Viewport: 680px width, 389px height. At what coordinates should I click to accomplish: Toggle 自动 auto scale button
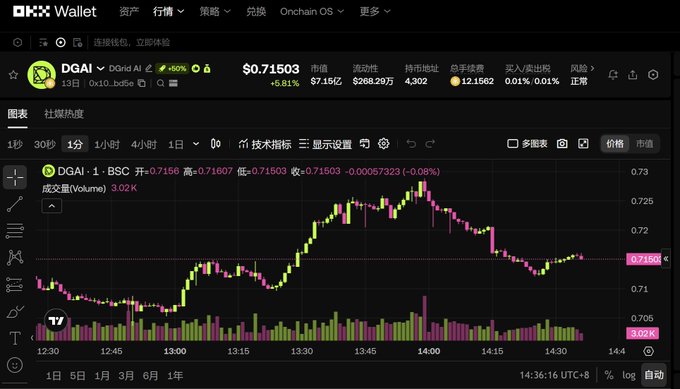click(654, 375)
